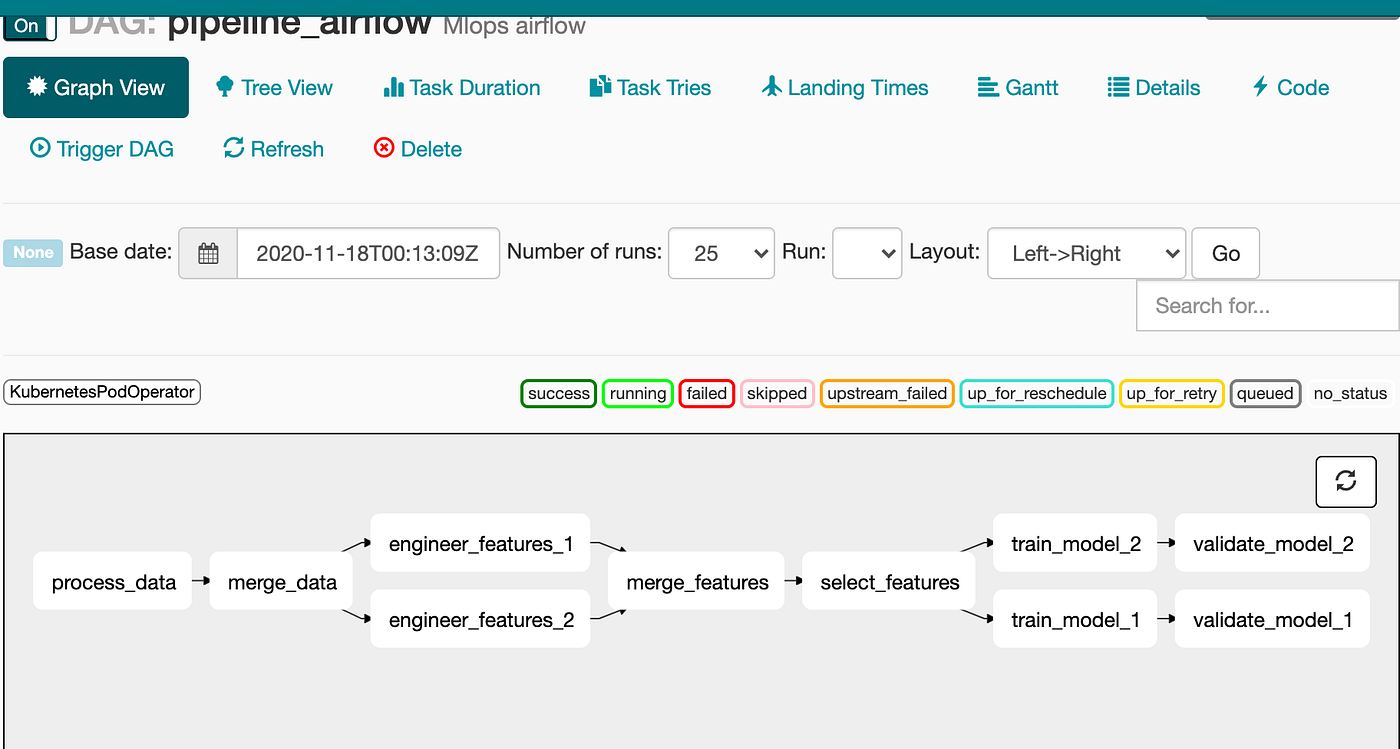This screenshot has height=749, width=1400.
Task: Switch to the Details tab
Action: coord(1153,87)
